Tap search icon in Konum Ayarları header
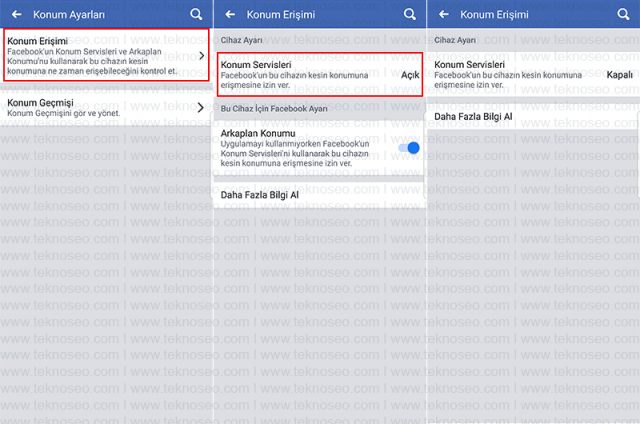Viewport: 640px width, 424px height. tap(196, 14)
